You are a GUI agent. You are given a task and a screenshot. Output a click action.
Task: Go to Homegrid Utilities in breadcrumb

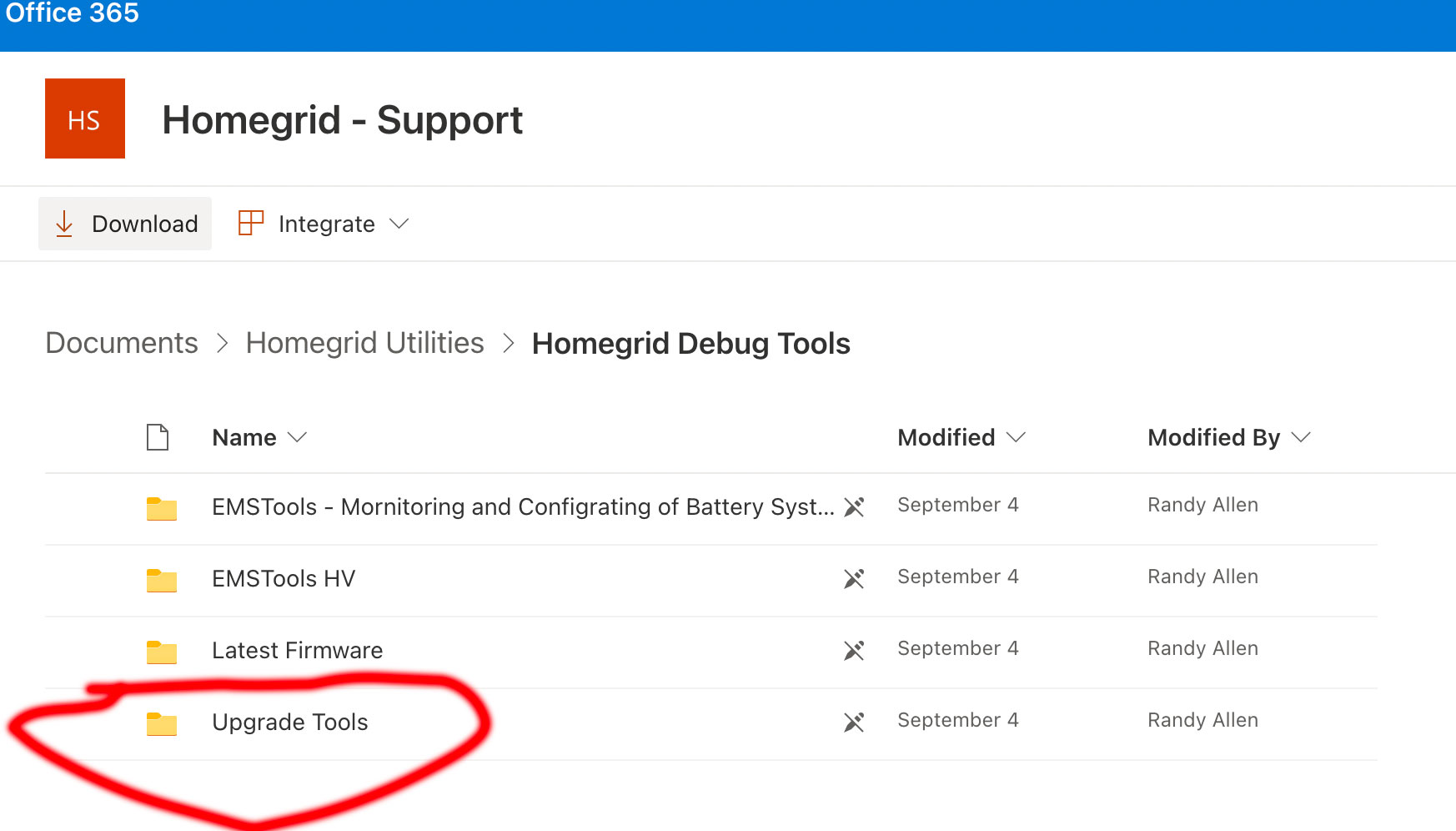click(364, 343)
